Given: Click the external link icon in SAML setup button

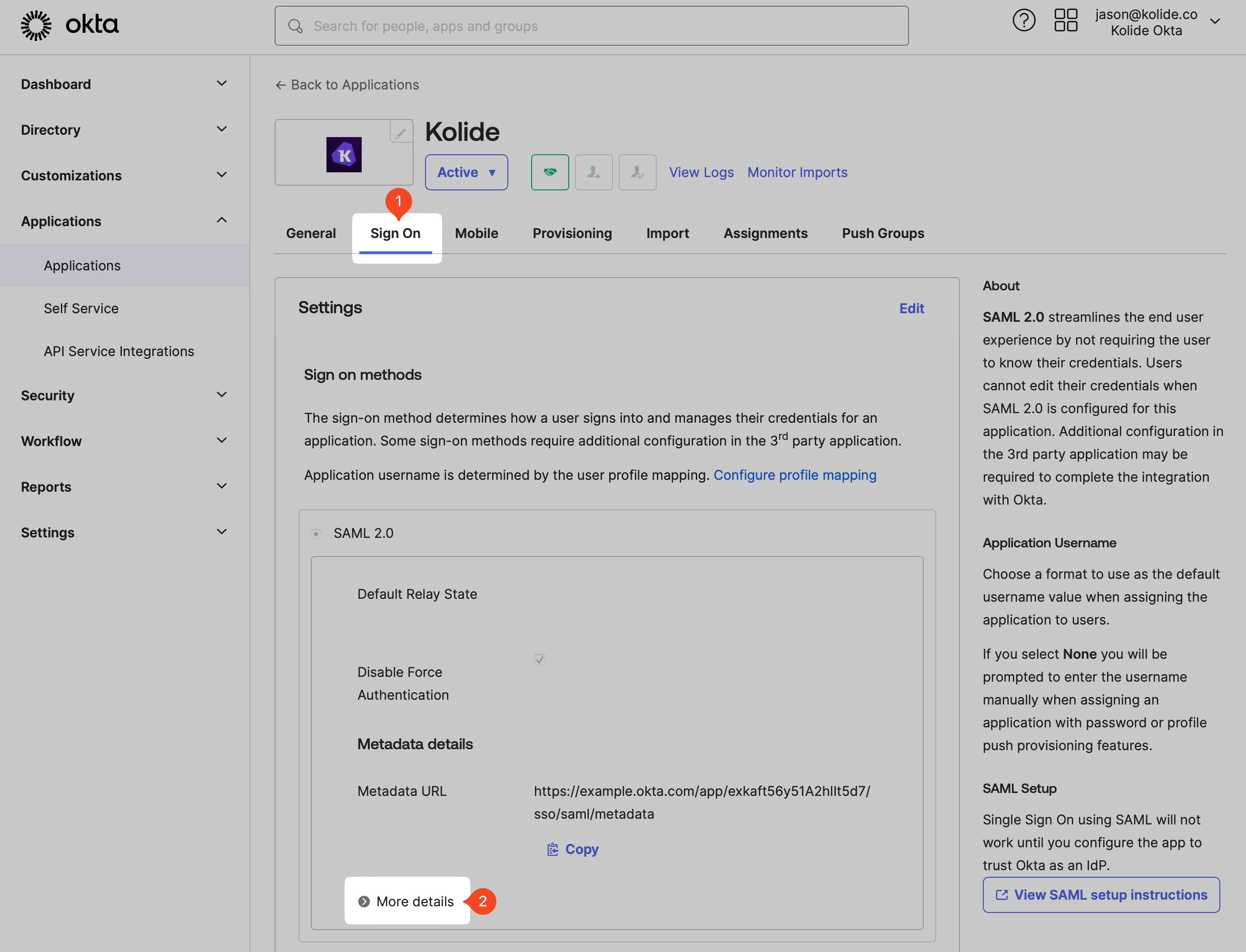Looking at the screenshot, I should (x=1002, y=895).
